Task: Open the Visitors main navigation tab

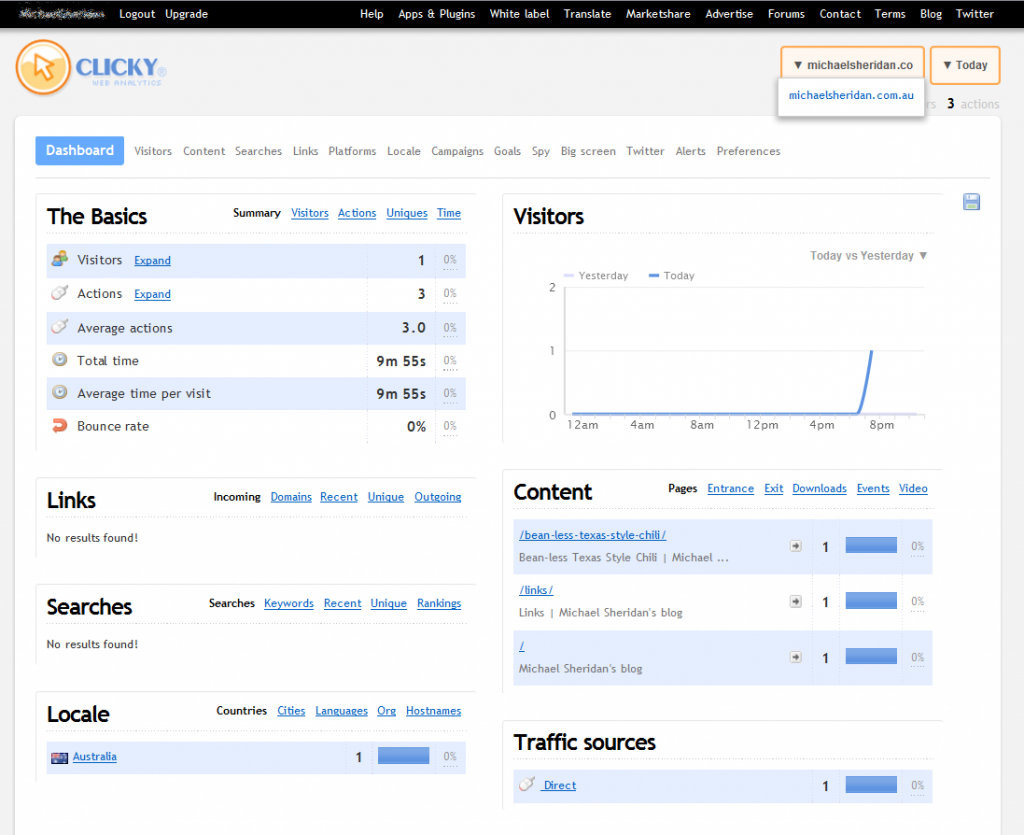Action: (x=153, y=151)
